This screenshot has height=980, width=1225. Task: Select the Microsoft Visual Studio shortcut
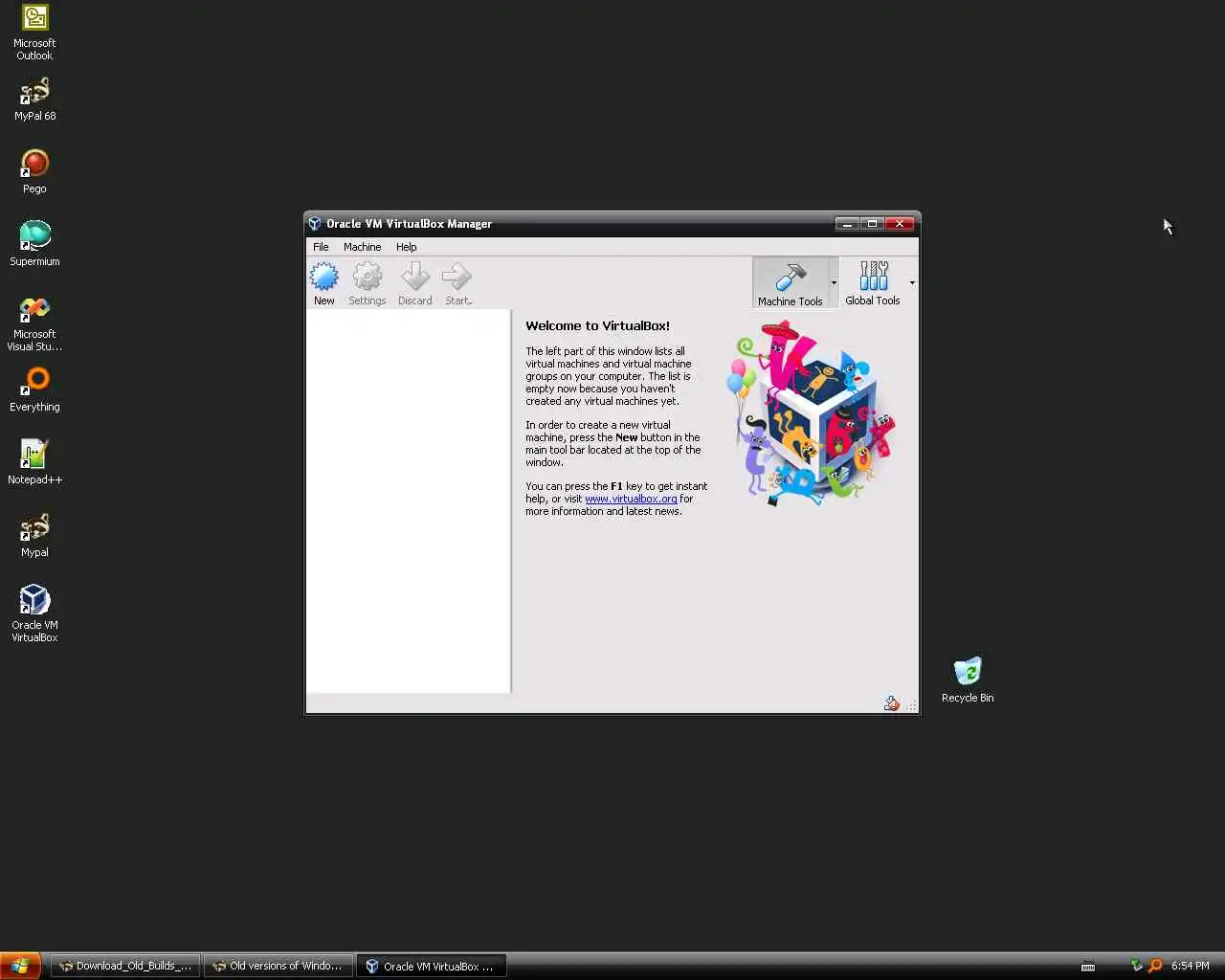tap(34, 323)
